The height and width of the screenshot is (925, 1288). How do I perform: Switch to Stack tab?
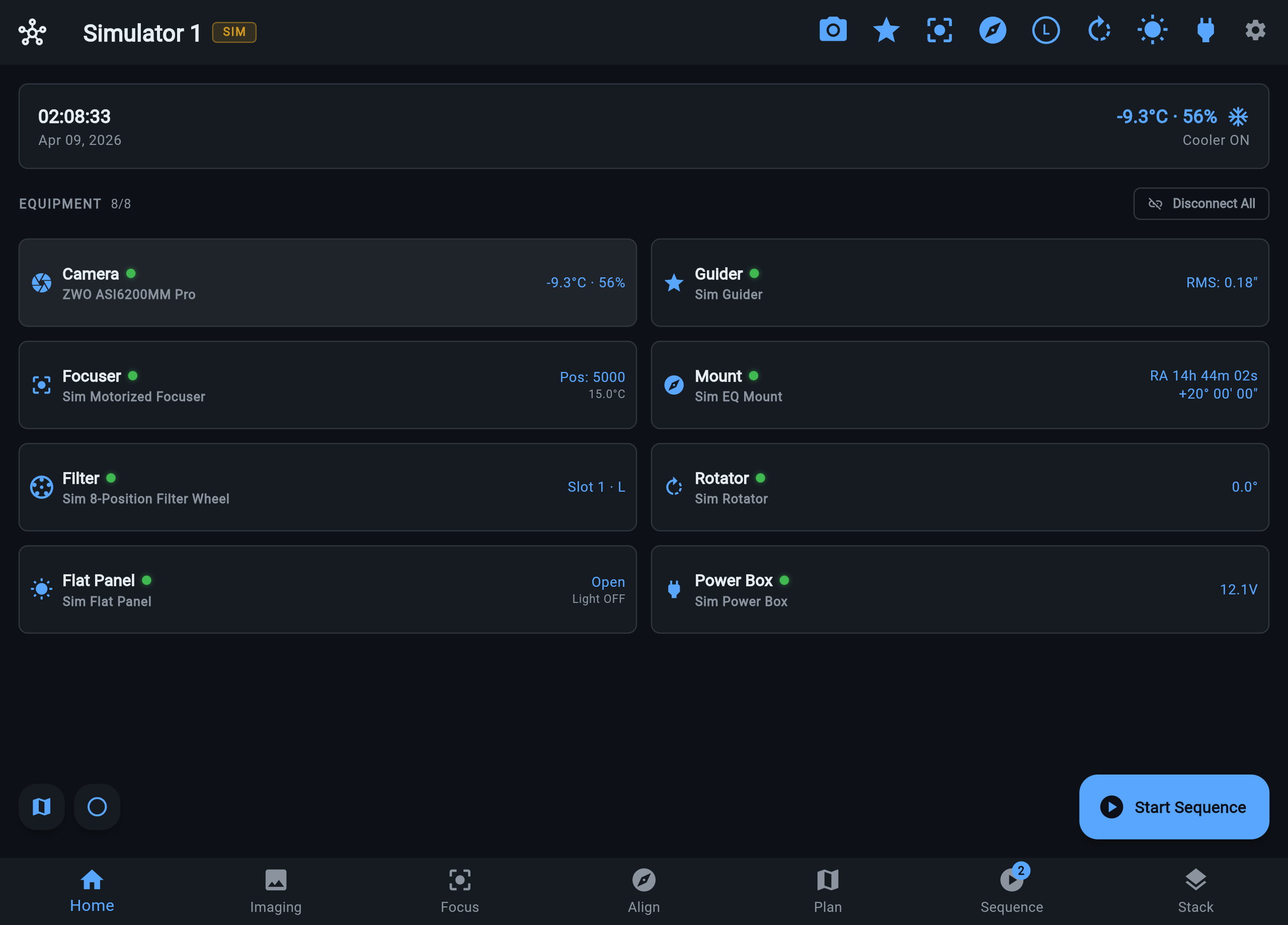[1195, 891]
